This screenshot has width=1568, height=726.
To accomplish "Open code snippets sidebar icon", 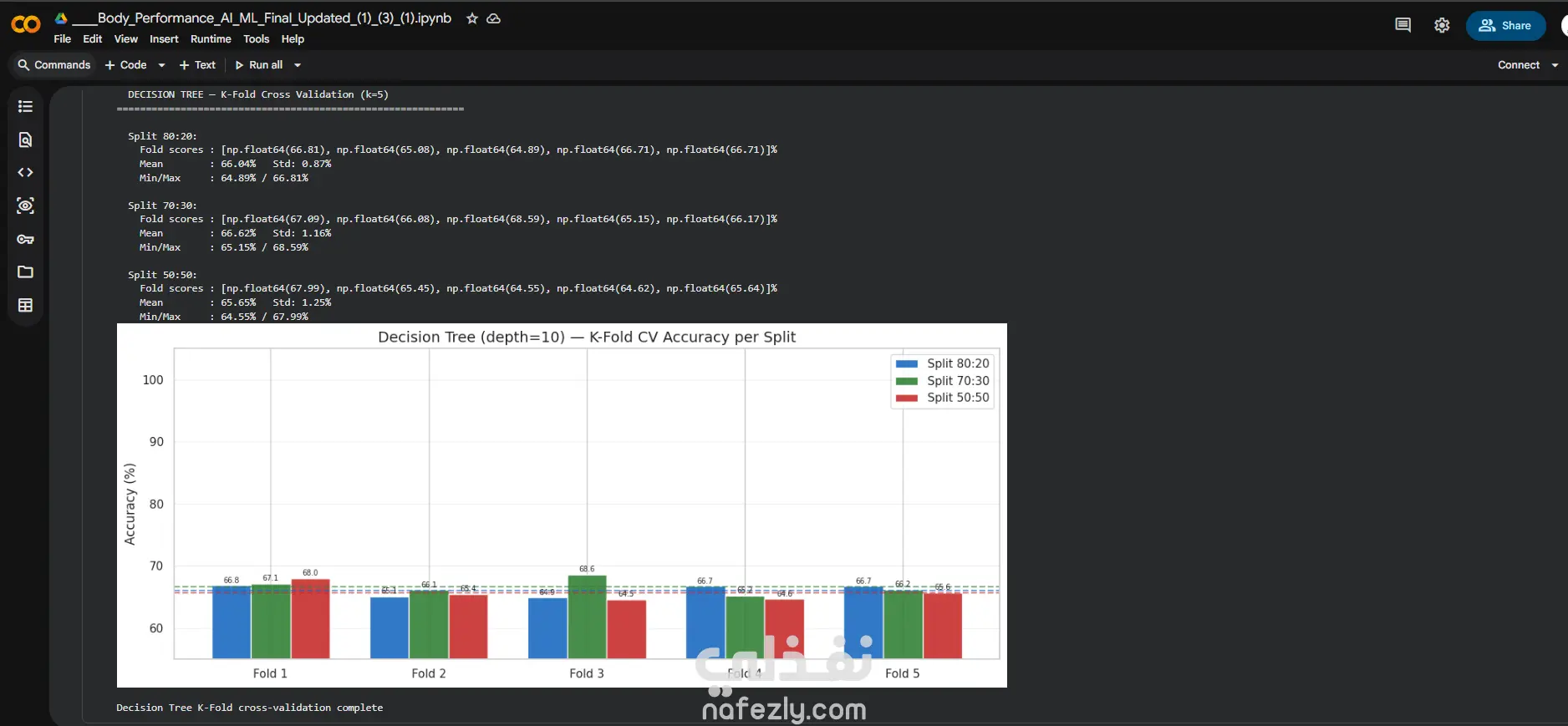I will point(25,173).
